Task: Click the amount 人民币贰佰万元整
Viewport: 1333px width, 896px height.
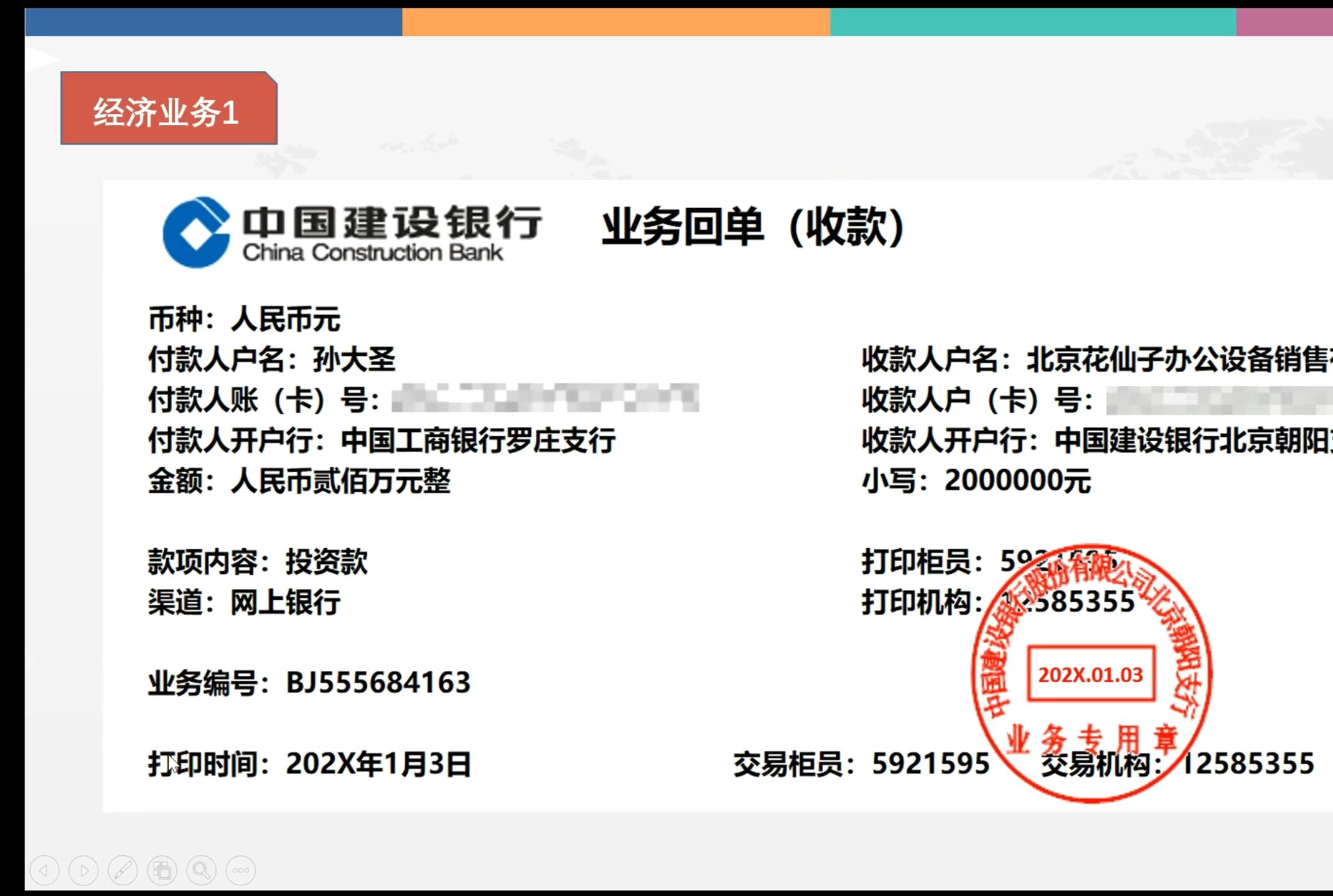Action: 340,480
